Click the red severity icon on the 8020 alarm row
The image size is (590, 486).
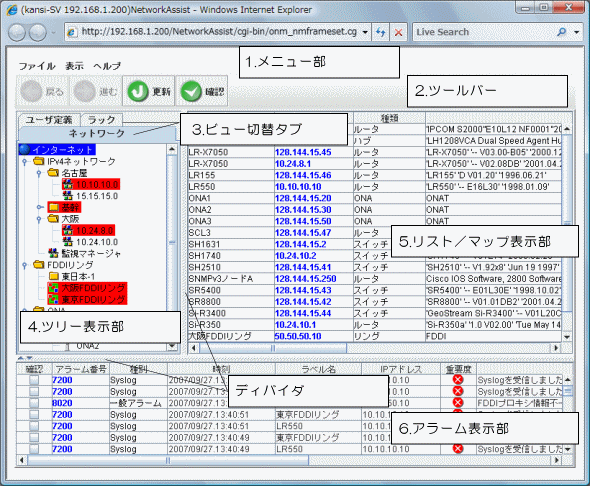coord(458,402)
